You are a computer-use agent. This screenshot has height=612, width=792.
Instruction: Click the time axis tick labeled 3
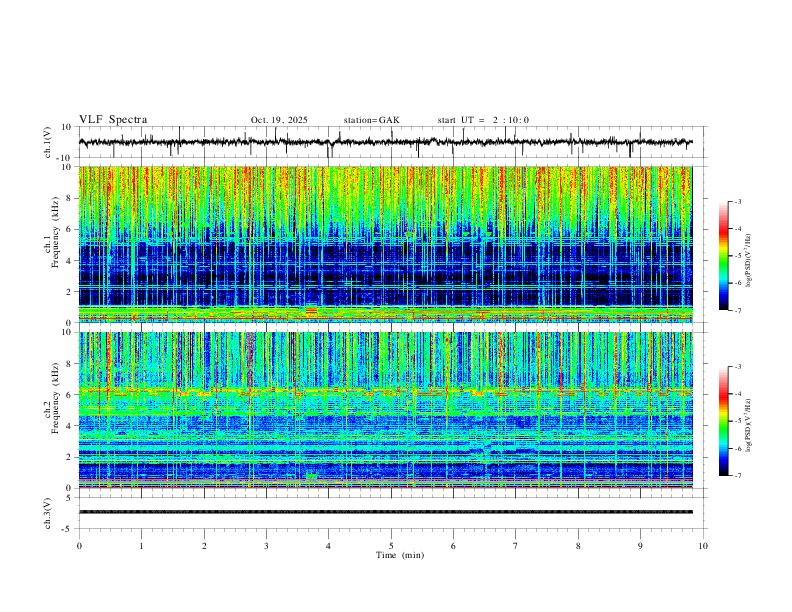(266, 546)
